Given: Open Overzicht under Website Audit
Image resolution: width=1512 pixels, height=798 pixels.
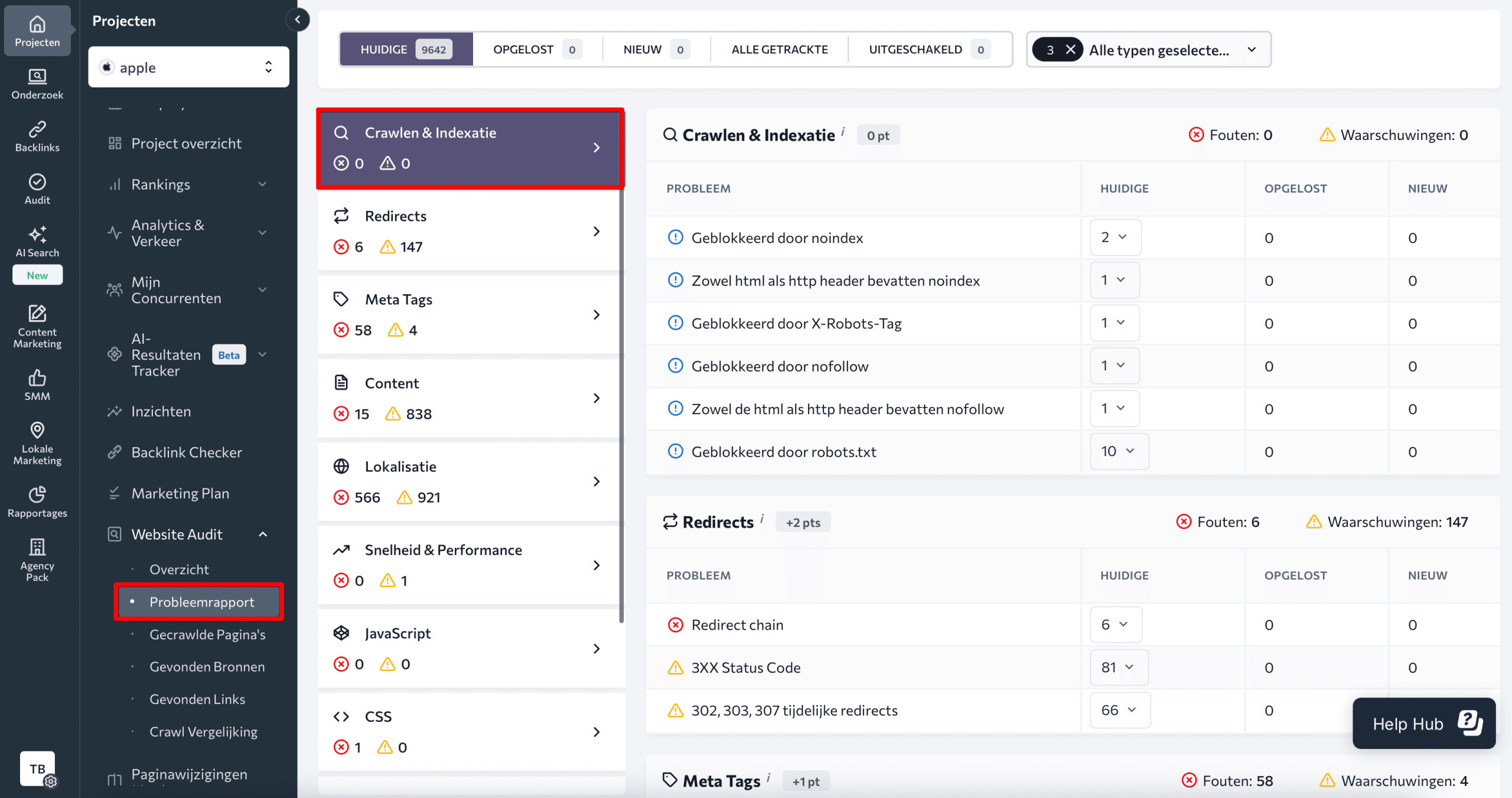Looking at the screenshot, I should 179,569.
